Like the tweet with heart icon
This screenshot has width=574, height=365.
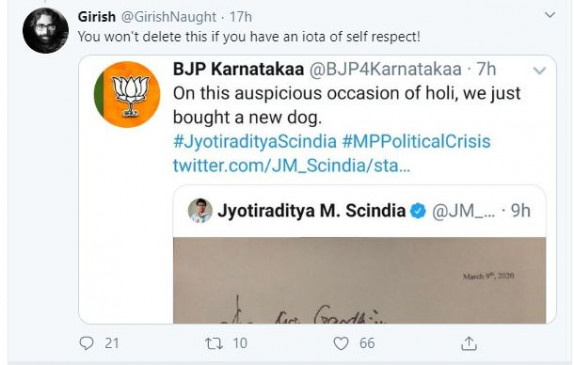(341, 343)
